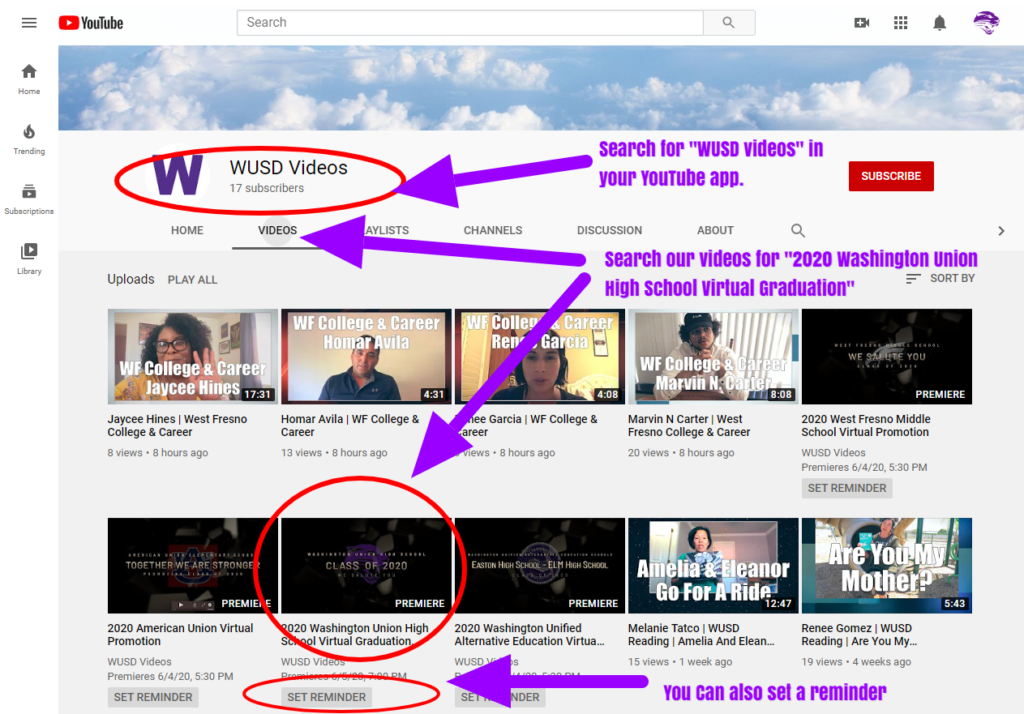The height and width of the screenshot is (714, 1024).
Task: Open Subscriptions in sidebar
Action: (x=29, y=199)
